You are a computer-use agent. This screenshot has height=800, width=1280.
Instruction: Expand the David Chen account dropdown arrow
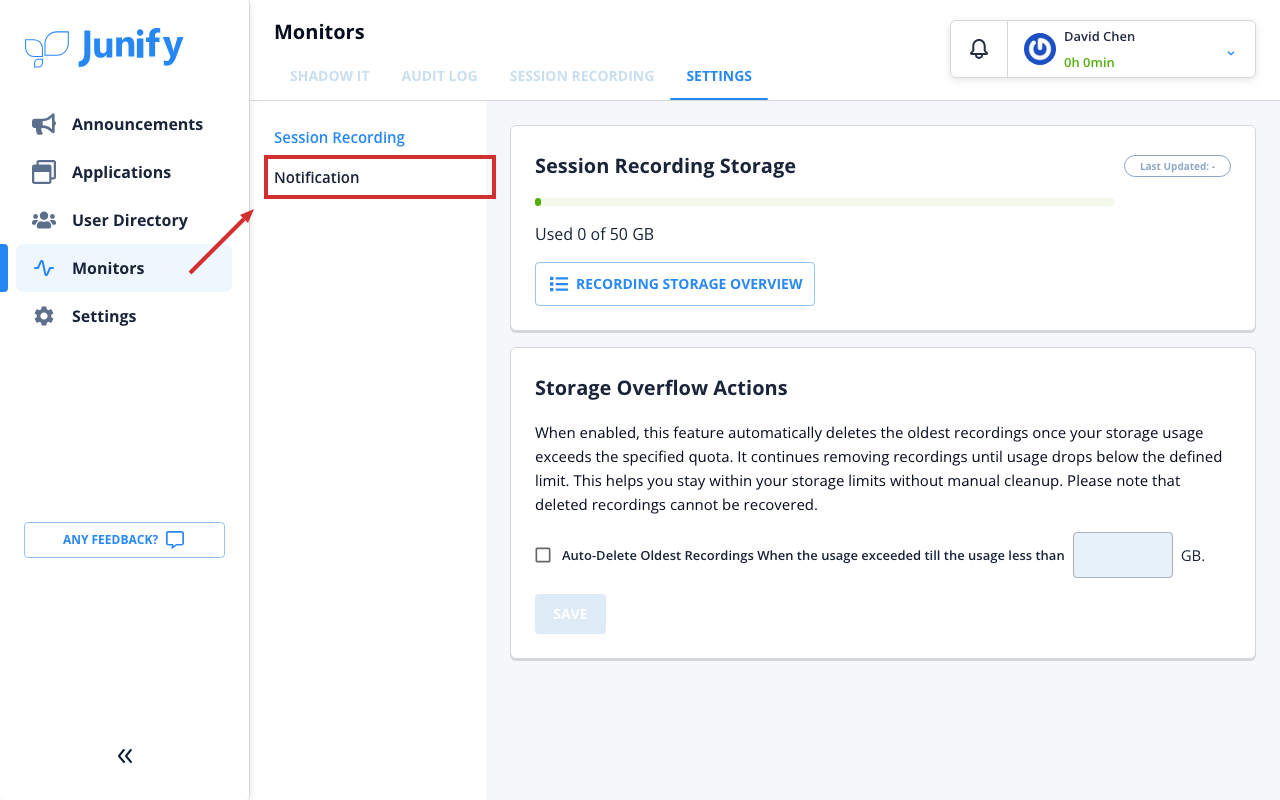1231,52
